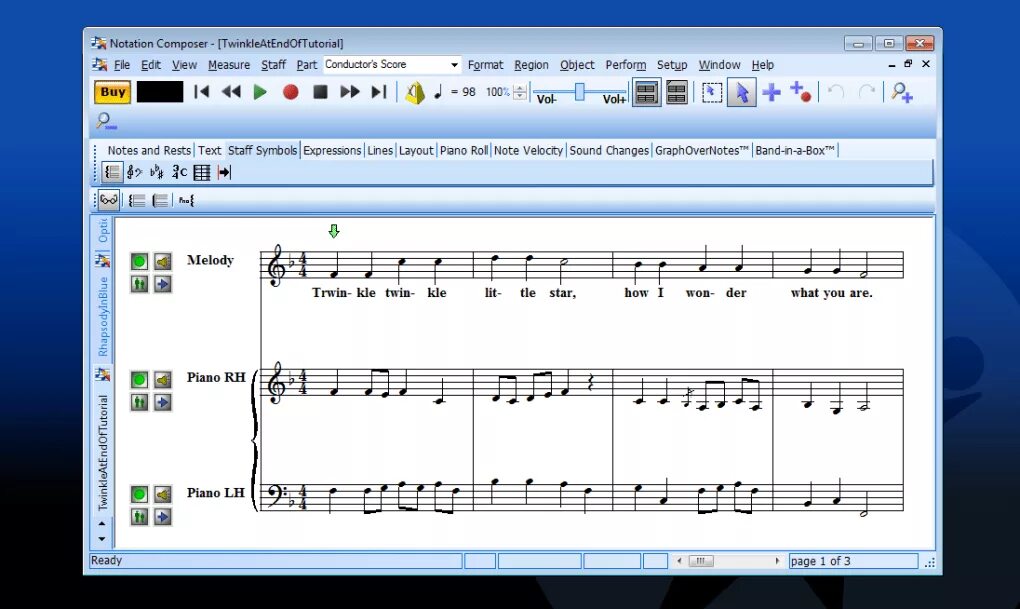Switch to page view layout icon

click(646, 92)
